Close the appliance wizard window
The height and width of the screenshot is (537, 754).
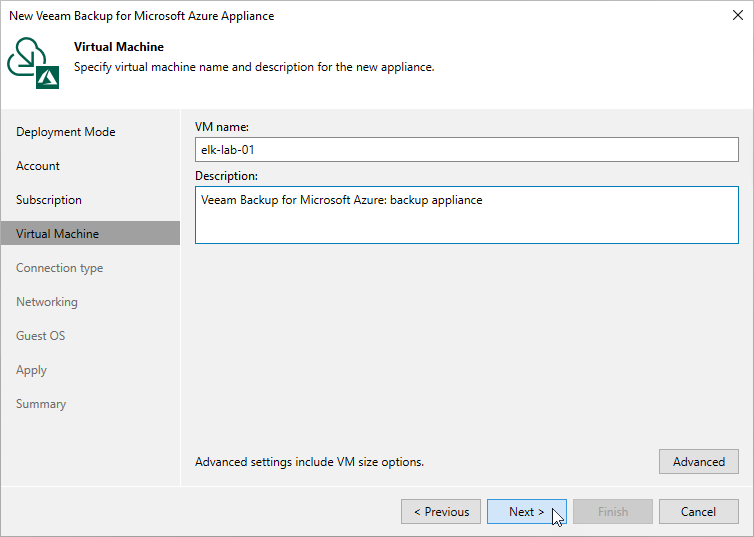coord(738,15)
